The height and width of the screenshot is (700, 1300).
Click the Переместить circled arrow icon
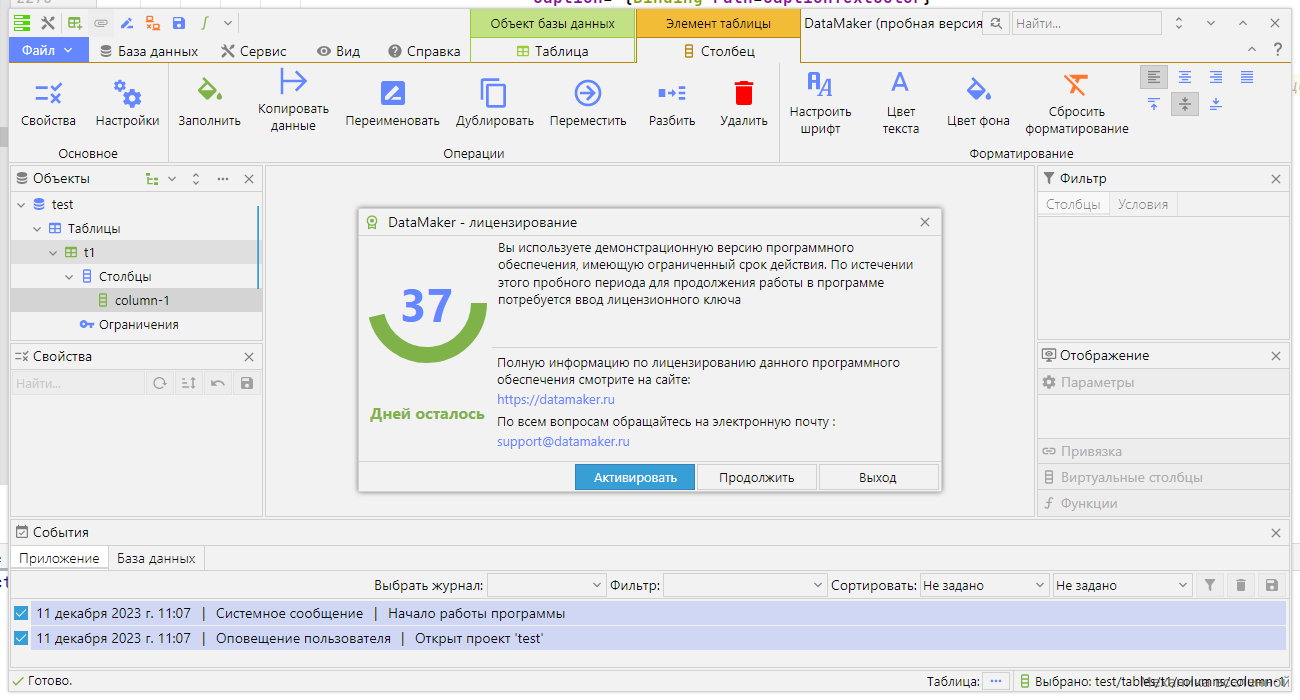[588, 93]
